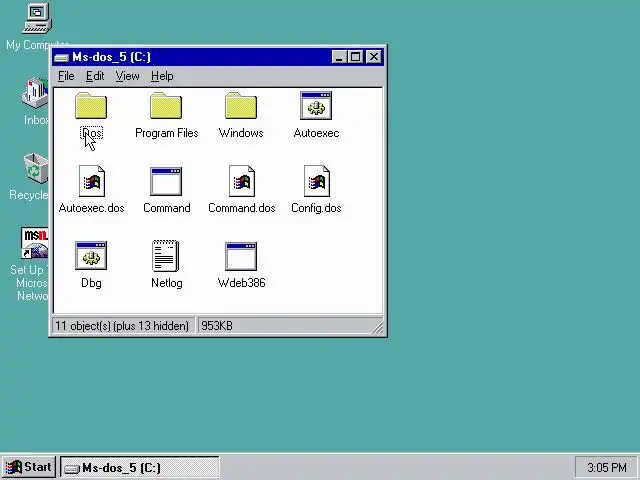Minimize the Ms-dos_5 (C:) window
This screenshot has height=480, width=640.
click(339, 57)
